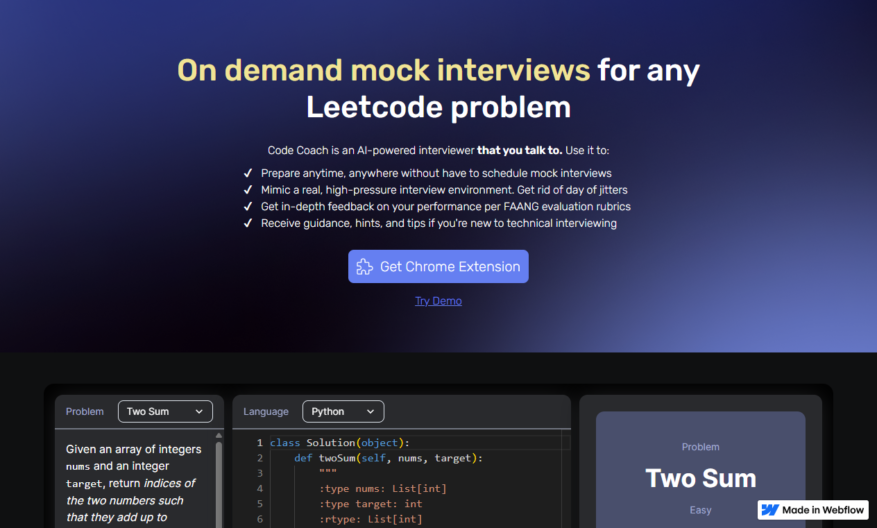Click the 'Prepare anytime, anywhere' bullet text

click(x=436, y=173)
